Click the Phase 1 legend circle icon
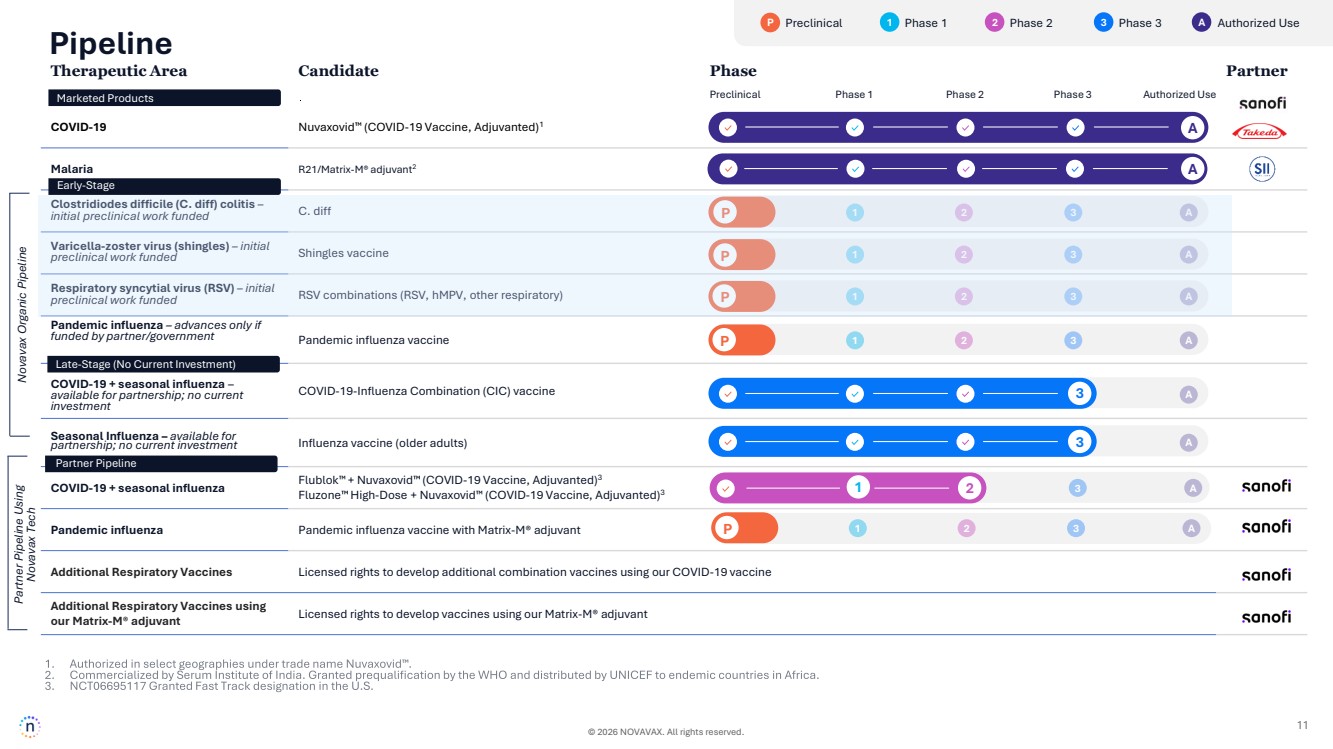1333x749 pixels. coord(889,23)
